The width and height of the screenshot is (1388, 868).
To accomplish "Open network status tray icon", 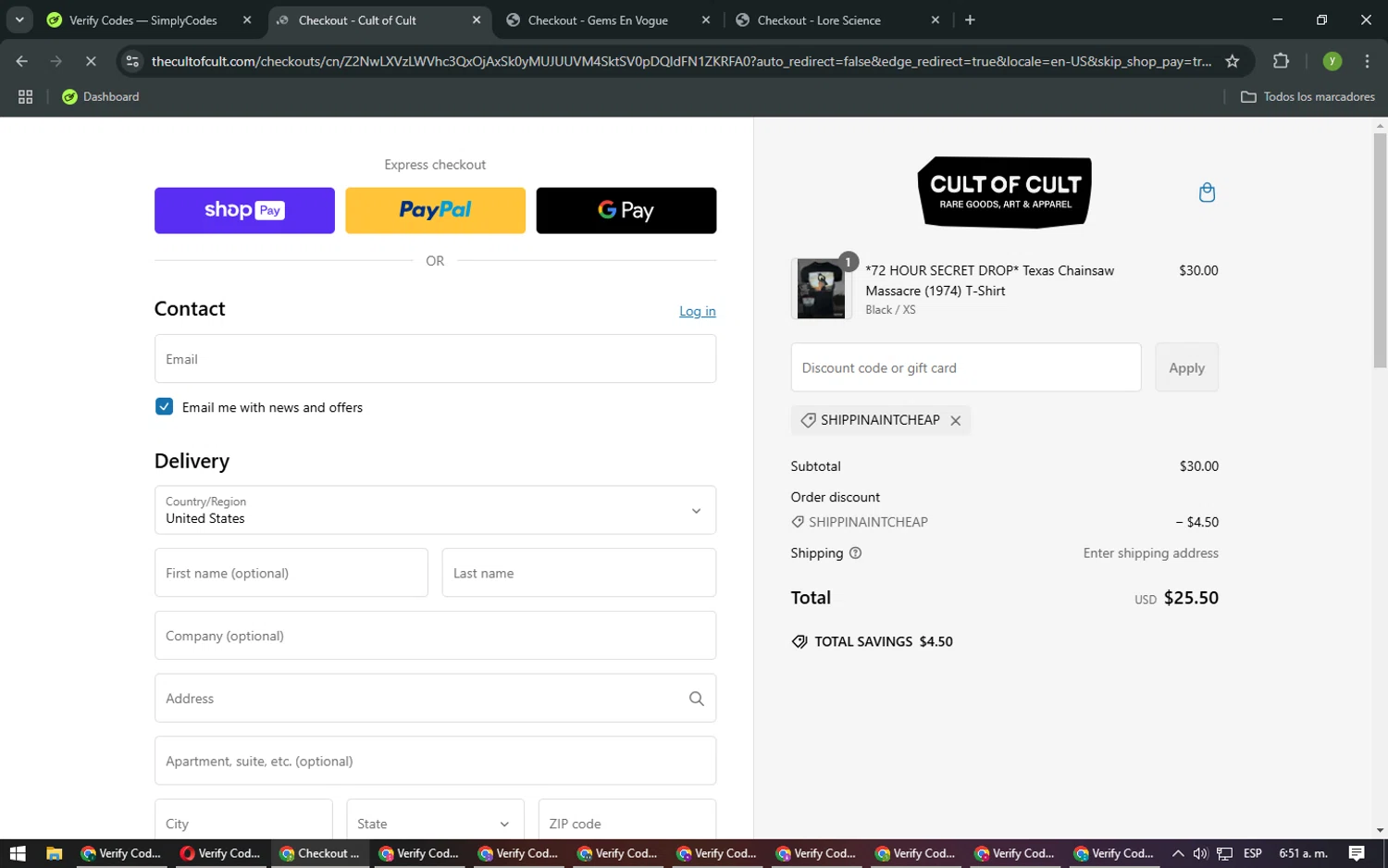I will point(1224,853).
